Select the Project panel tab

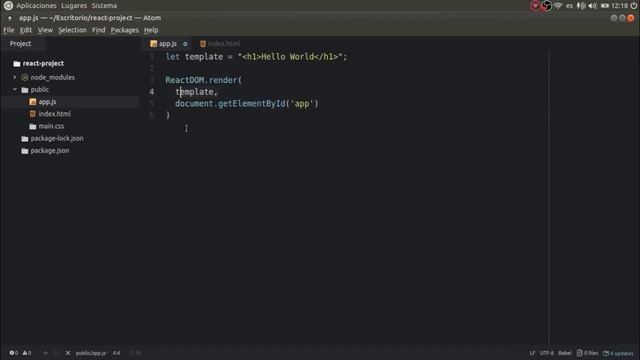20,44
